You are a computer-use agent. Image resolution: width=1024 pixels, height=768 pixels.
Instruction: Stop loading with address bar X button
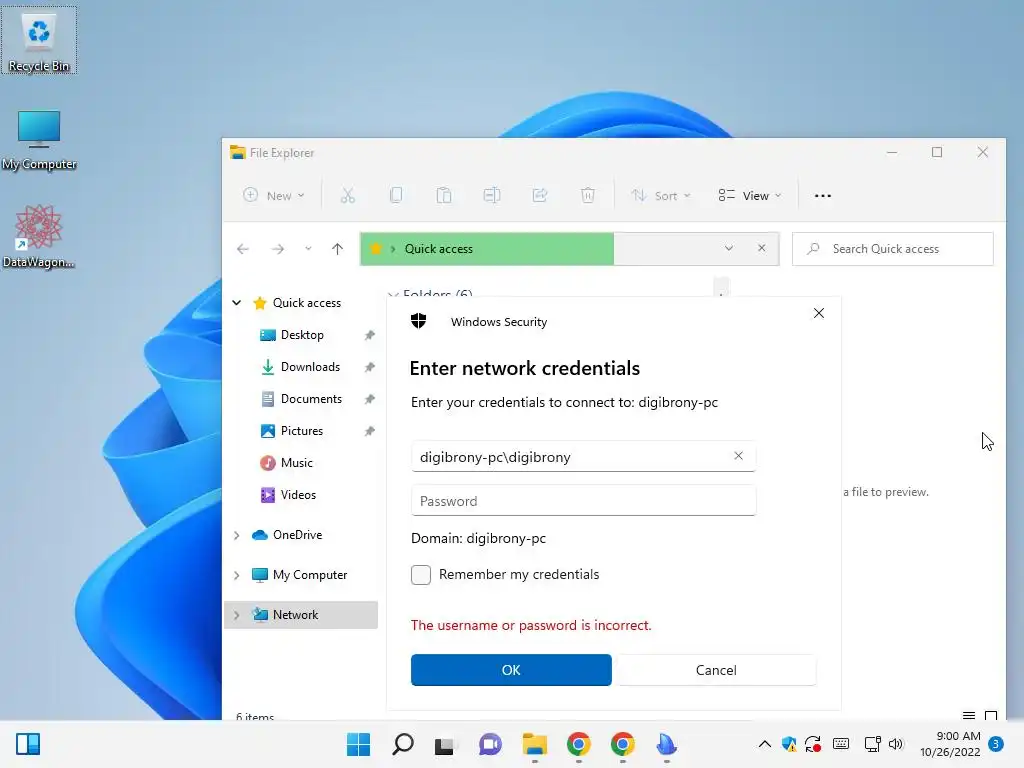tap(761, 248)
